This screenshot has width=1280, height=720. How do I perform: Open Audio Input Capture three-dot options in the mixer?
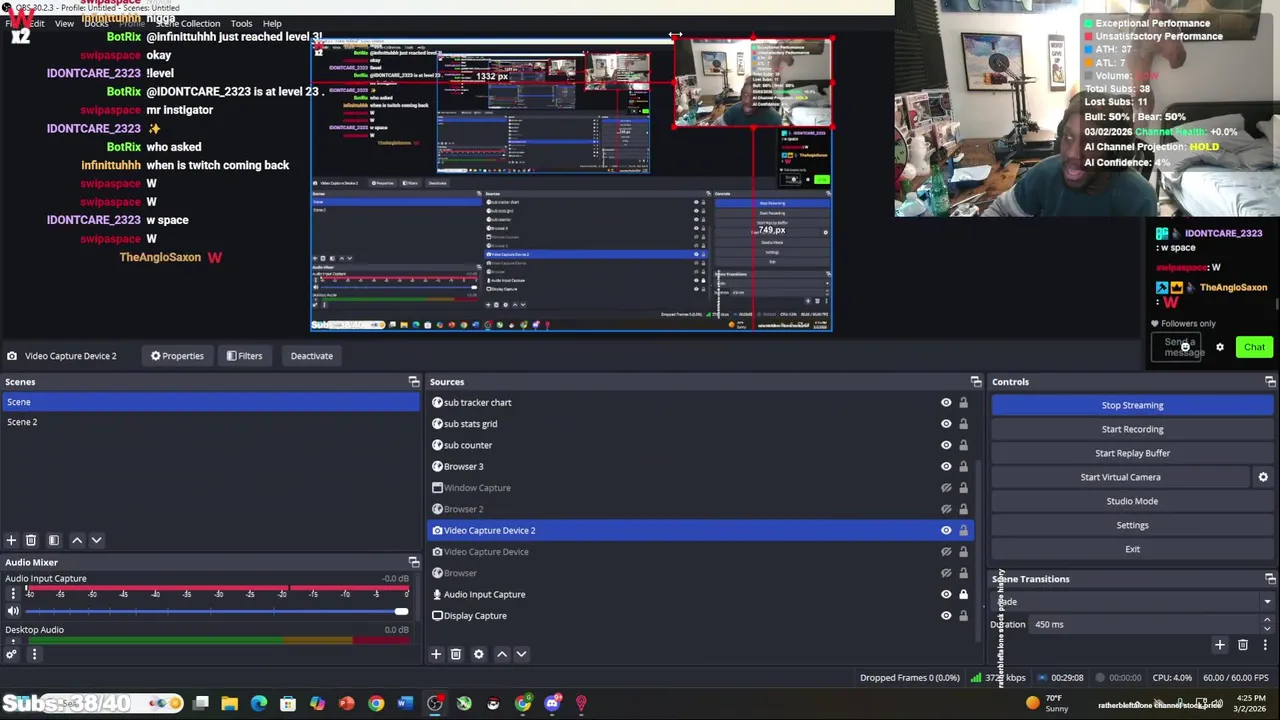click(x=13, y=593)
